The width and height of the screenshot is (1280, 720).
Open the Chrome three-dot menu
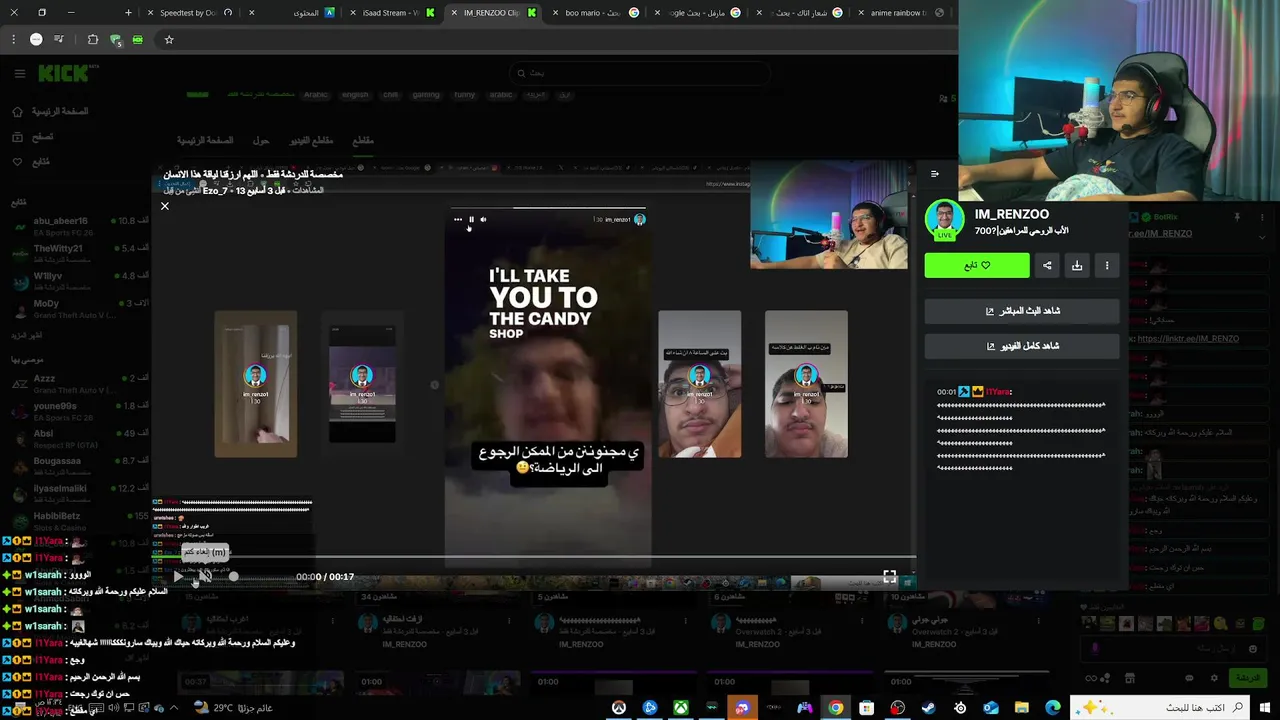tap(13, 40)
